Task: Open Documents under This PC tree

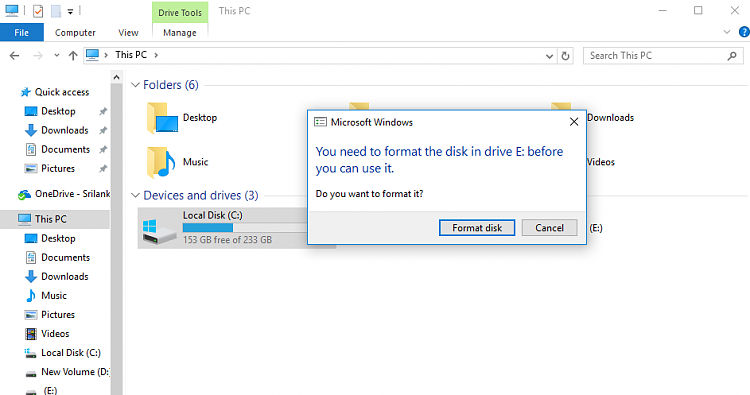Action: point(65,257)
